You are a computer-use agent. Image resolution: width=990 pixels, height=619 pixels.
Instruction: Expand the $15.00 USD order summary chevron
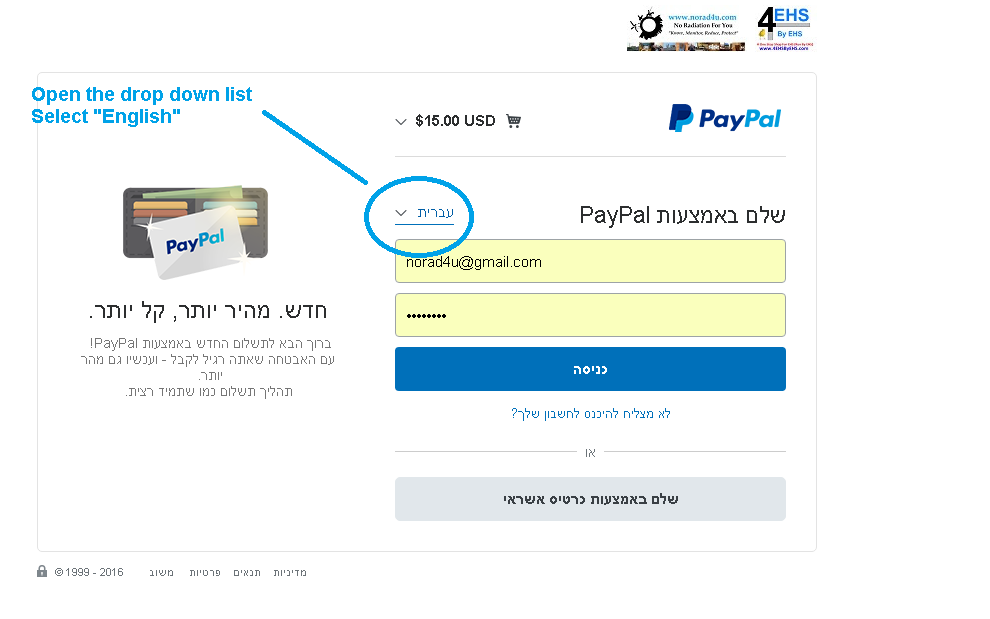400,121
